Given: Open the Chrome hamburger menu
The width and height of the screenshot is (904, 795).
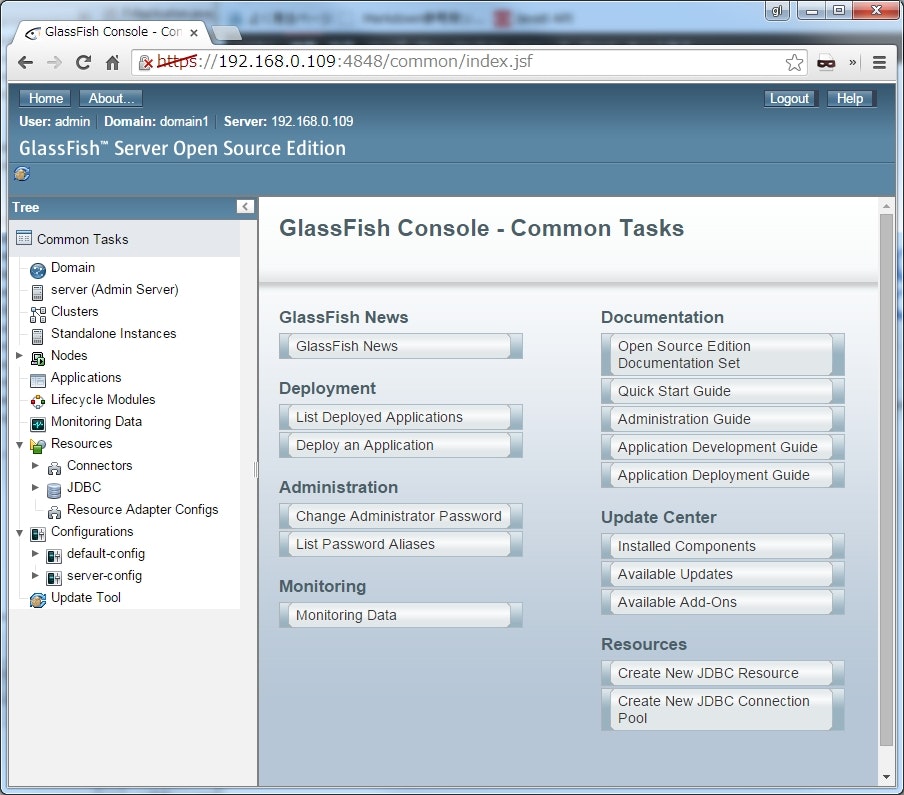Looking at the screenshot, I should pos(879,62).
